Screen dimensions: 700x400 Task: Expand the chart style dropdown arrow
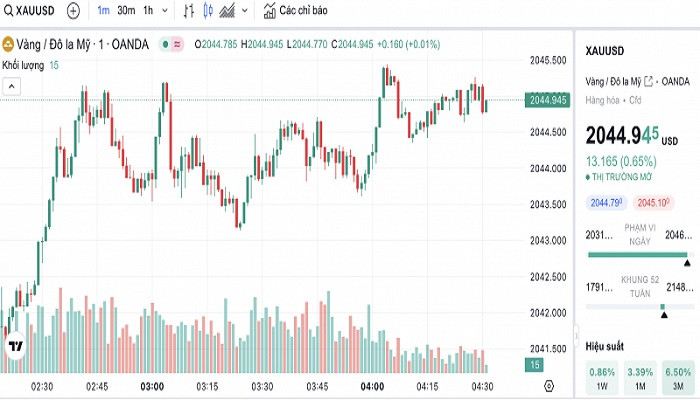tap(245, 11)
